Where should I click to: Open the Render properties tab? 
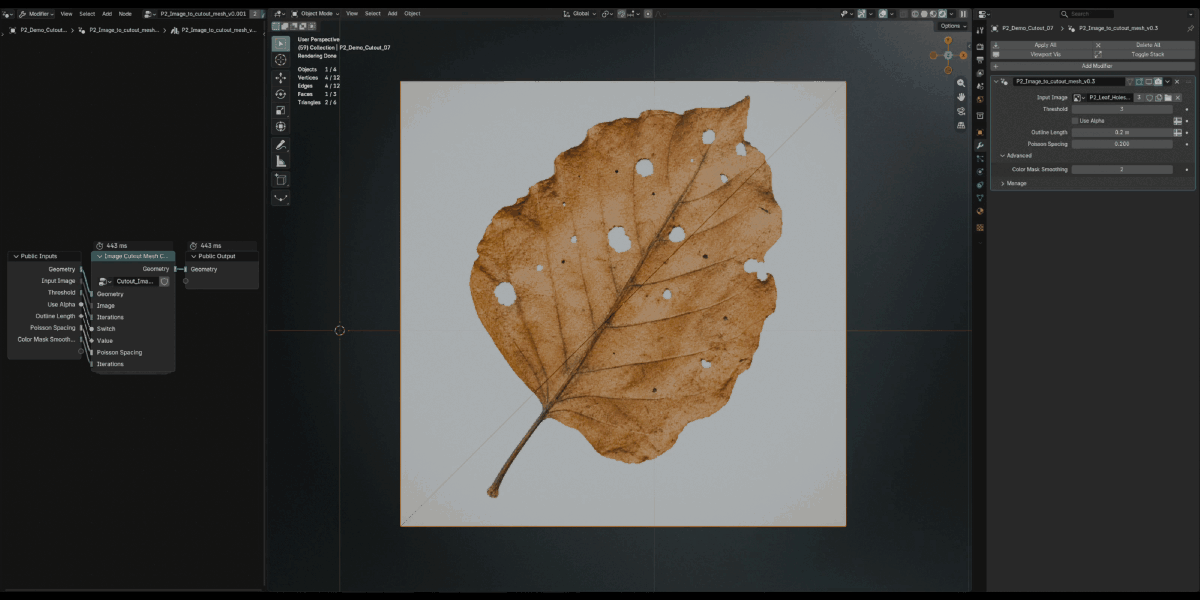point(979,46)
